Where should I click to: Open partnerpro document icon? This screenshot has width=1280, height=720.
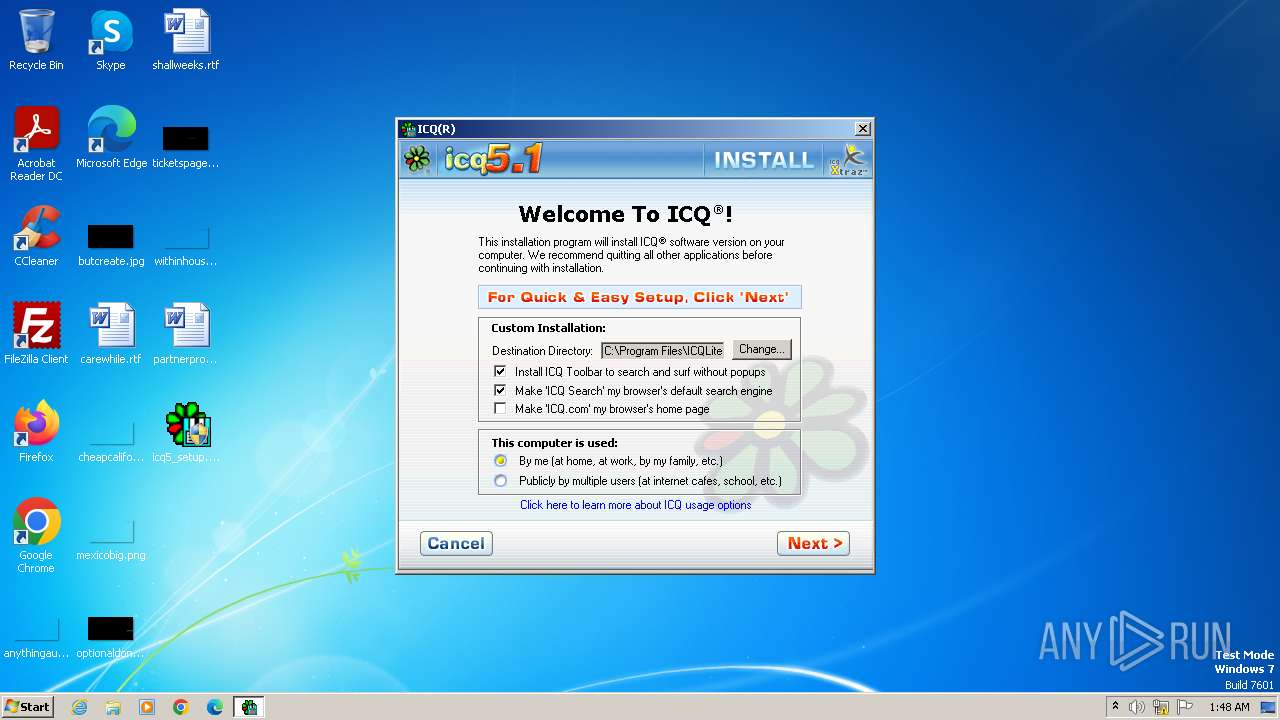click(186, 333)
